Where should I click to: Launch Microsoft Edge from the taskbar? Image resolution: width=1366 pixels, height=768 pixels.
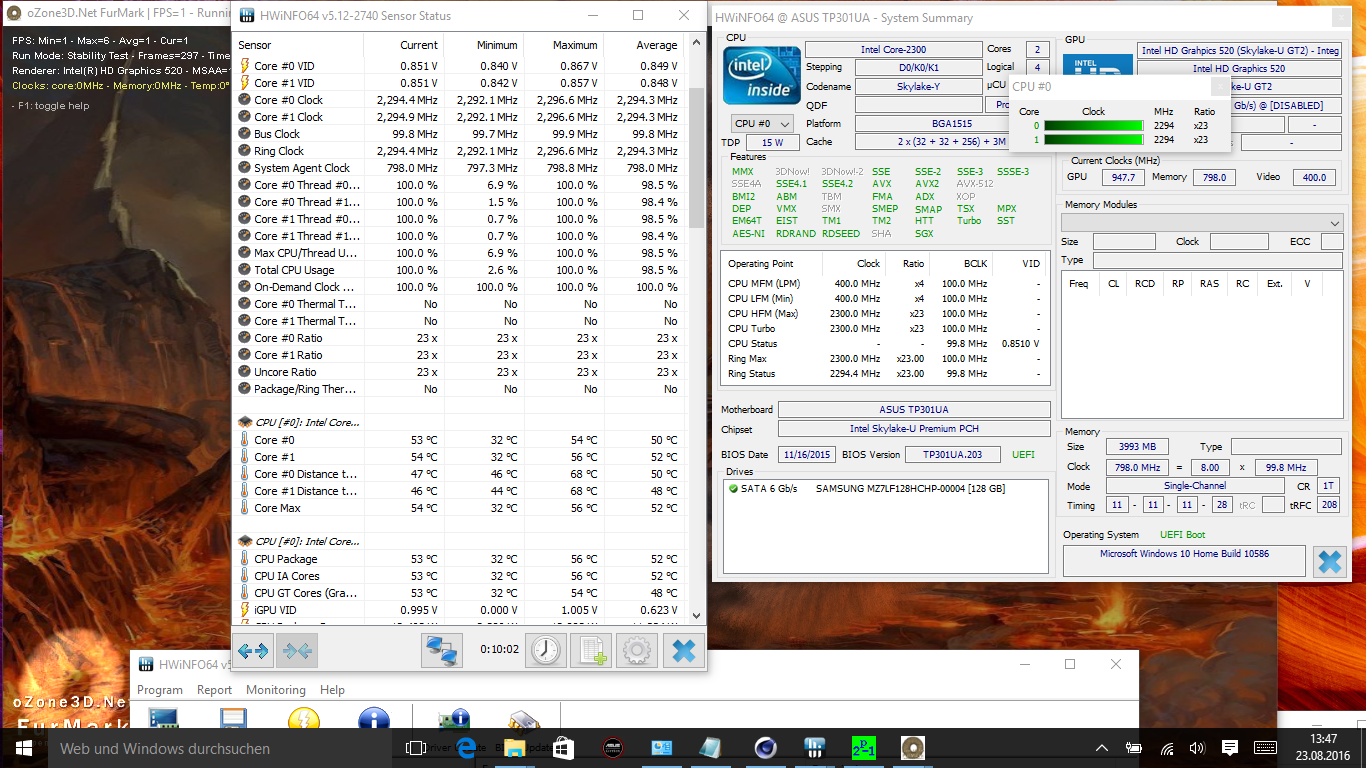[x=465, y=748]
